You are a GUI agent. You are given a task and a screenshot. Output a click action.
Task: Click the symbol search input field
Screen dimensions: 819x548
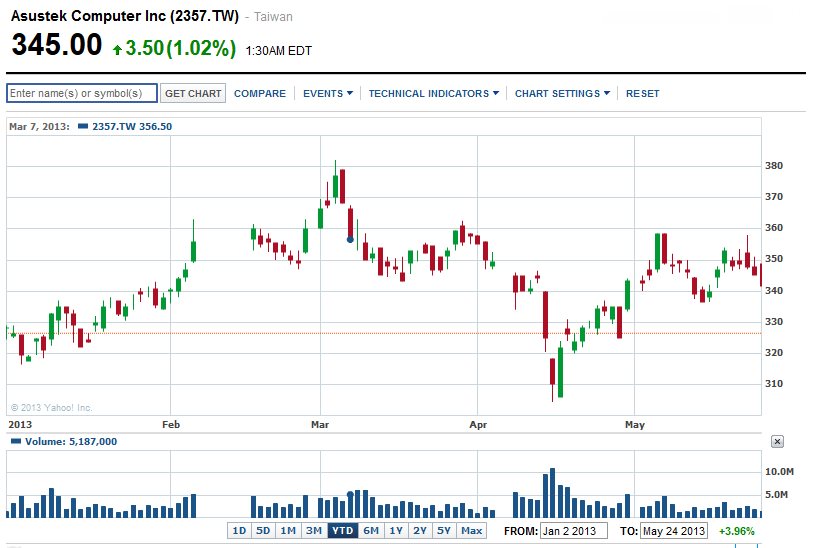coord(82,93)
